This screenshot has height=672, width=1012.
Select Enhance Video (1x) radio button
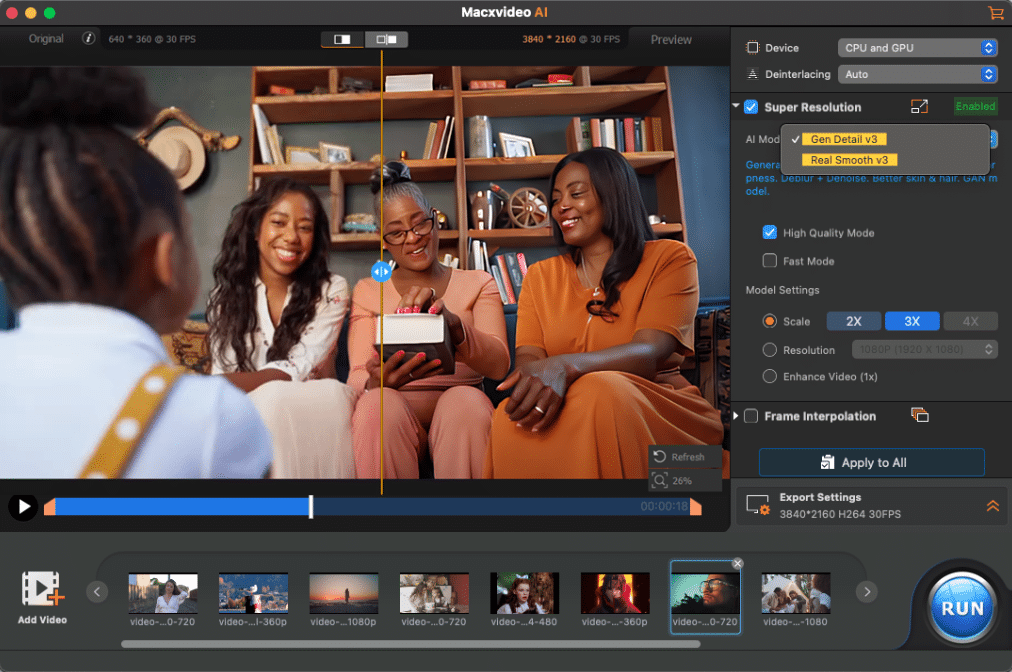pos(769,376)
